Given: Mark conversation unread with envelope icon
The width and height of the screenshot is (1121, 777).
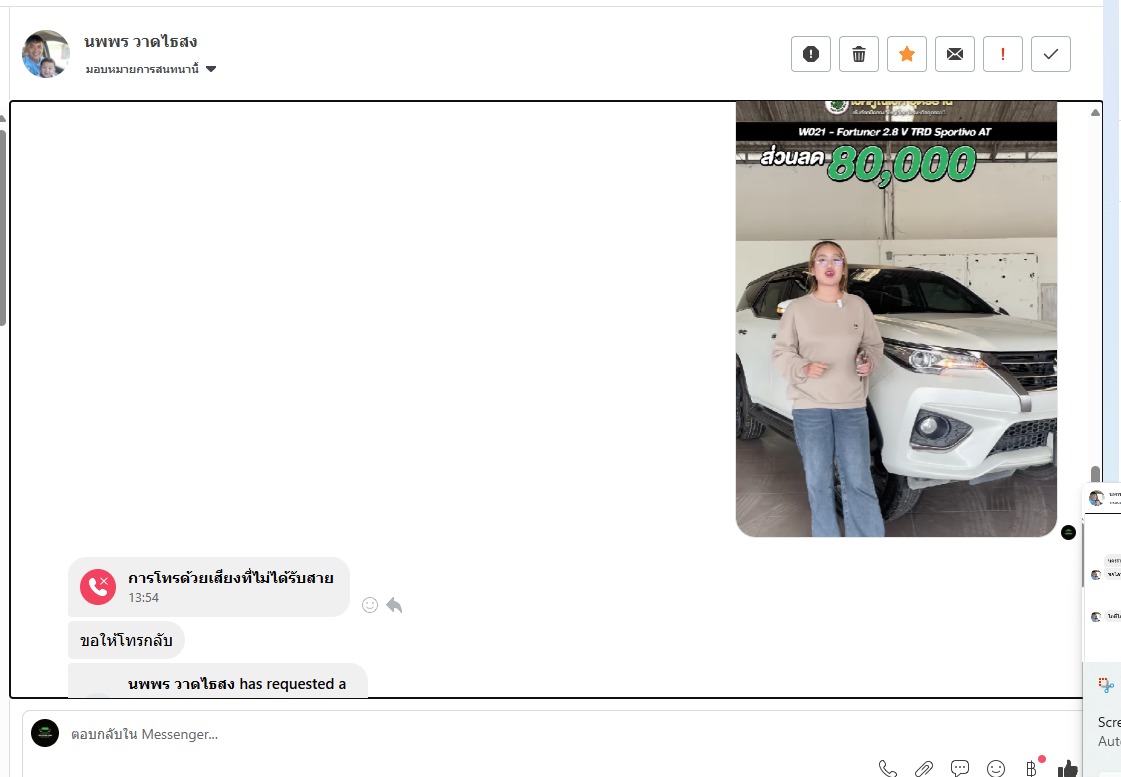Looking at the screenshot, I should tap(955, 54).
